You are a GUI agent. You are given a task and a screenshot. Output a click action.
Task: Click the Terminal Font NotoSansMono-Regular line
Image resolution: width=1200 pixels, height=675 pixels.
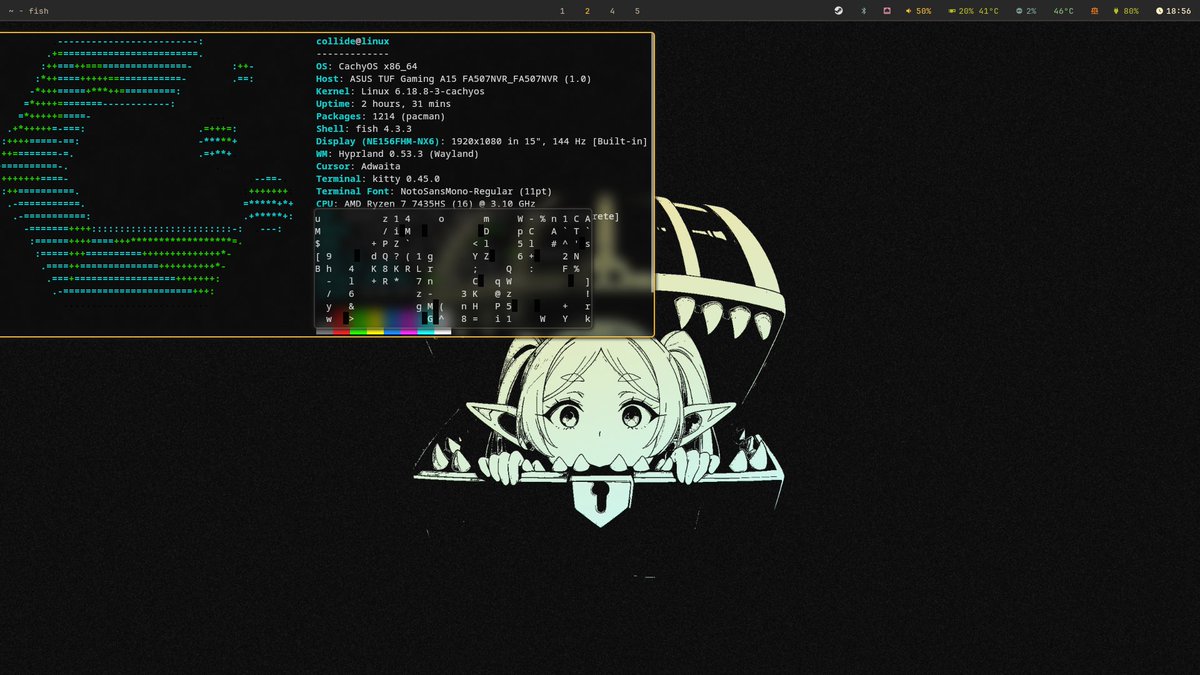click(434, 191)
